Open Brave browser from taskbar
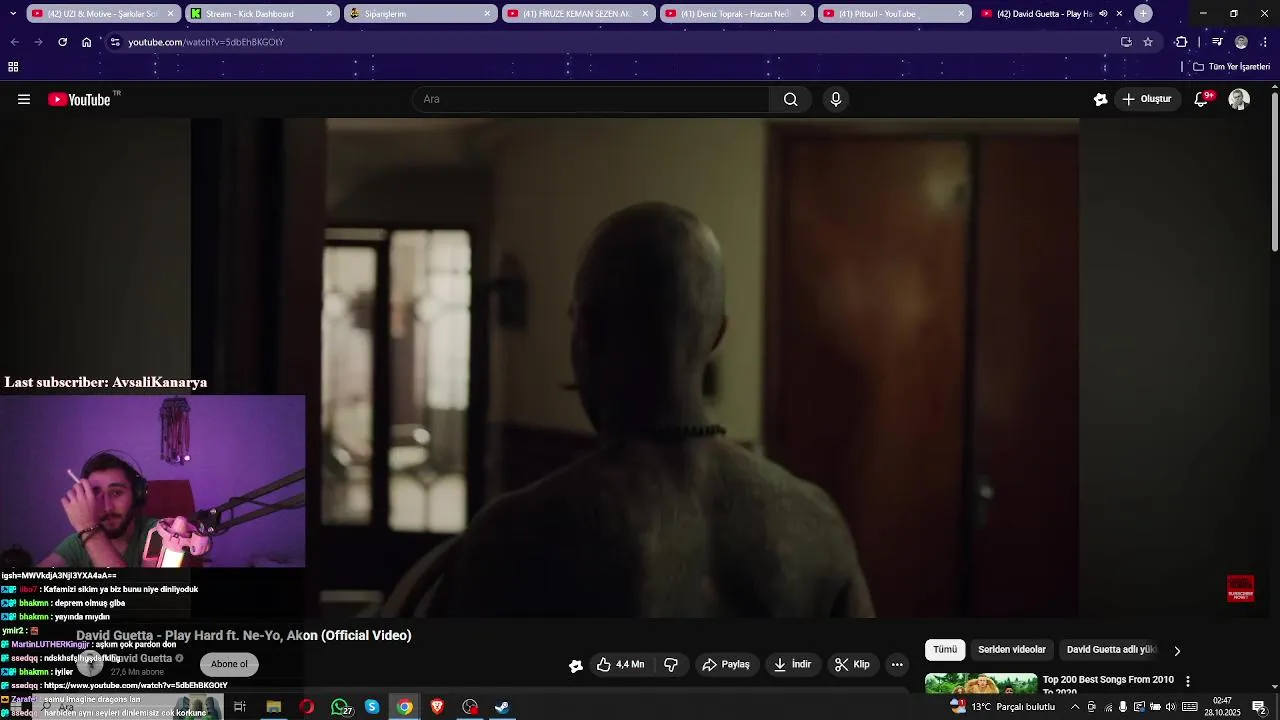 pos(437,707)
